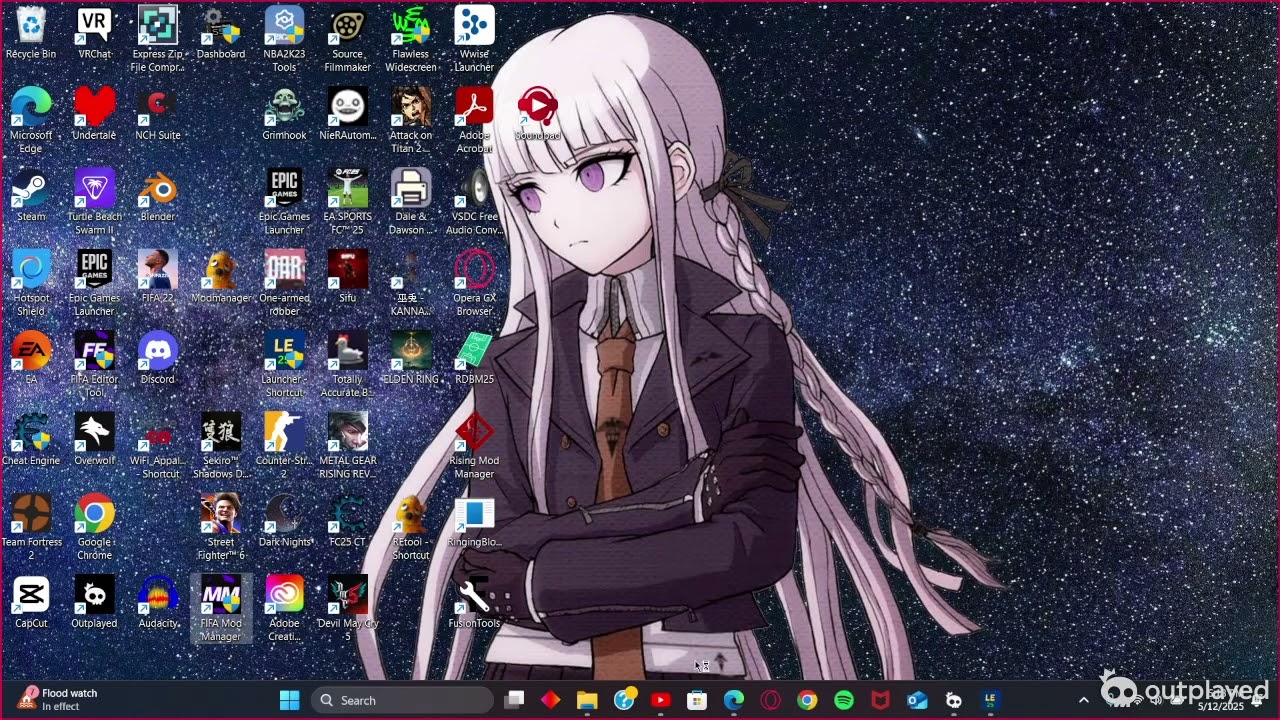The image size is (1280, 720).
Task: Open the Rising Mod Manager shortcut
Action: point(474,445)
